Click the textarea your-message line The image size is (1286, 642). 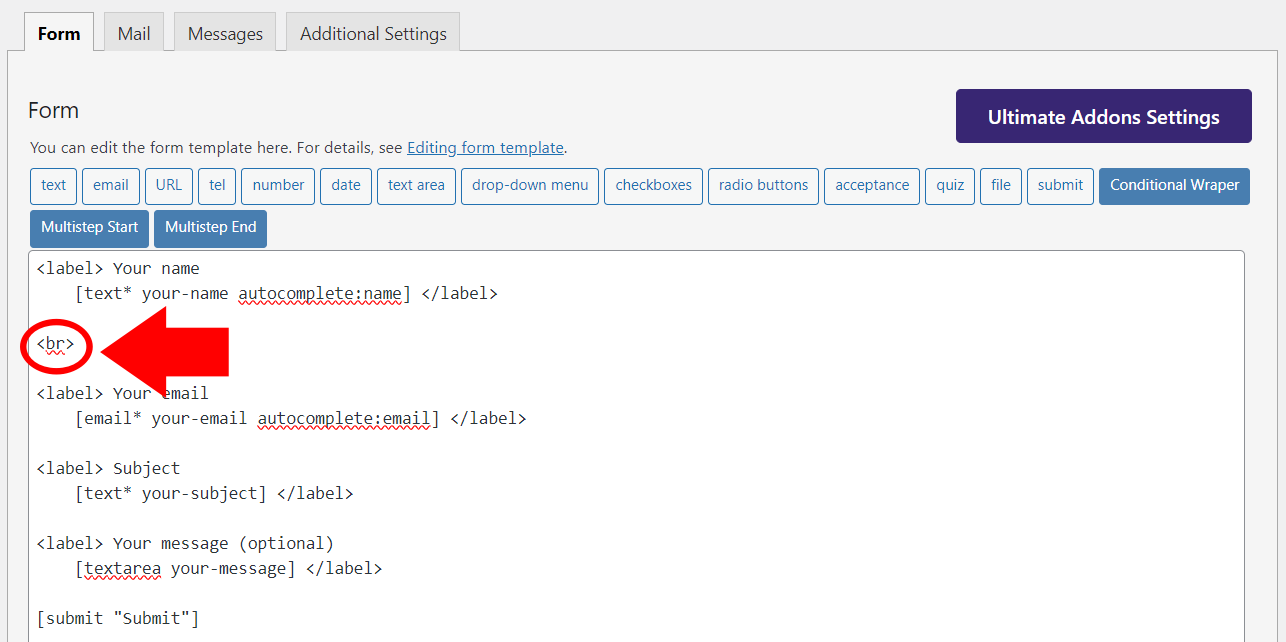pyautogui.click(x=228, y=569)
